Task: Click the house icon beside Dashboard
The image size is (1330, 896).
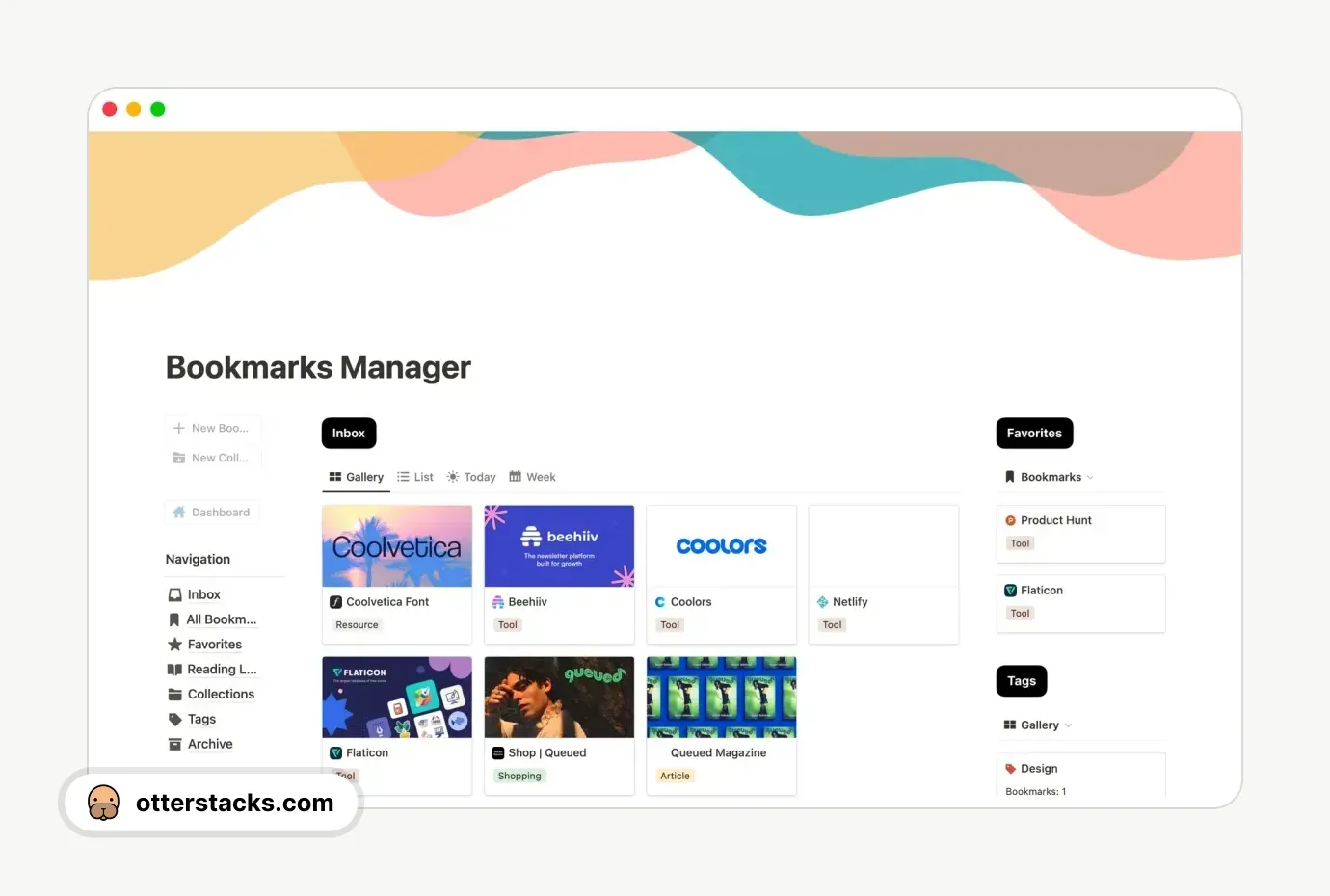Action: coord(178,513)
